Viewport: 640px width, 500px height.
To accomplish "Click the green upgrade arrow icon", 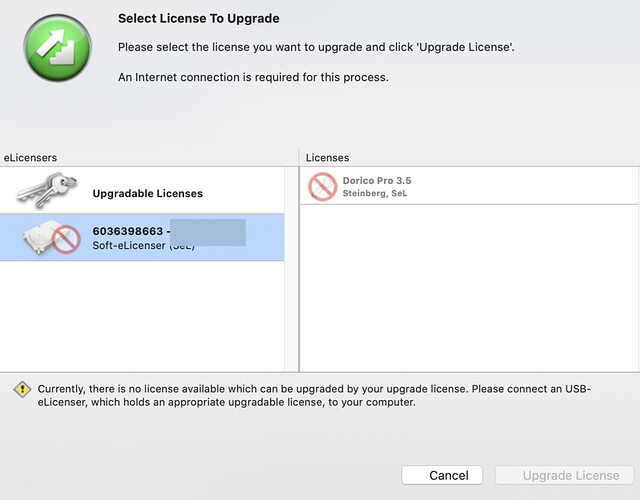I will 58,48.
